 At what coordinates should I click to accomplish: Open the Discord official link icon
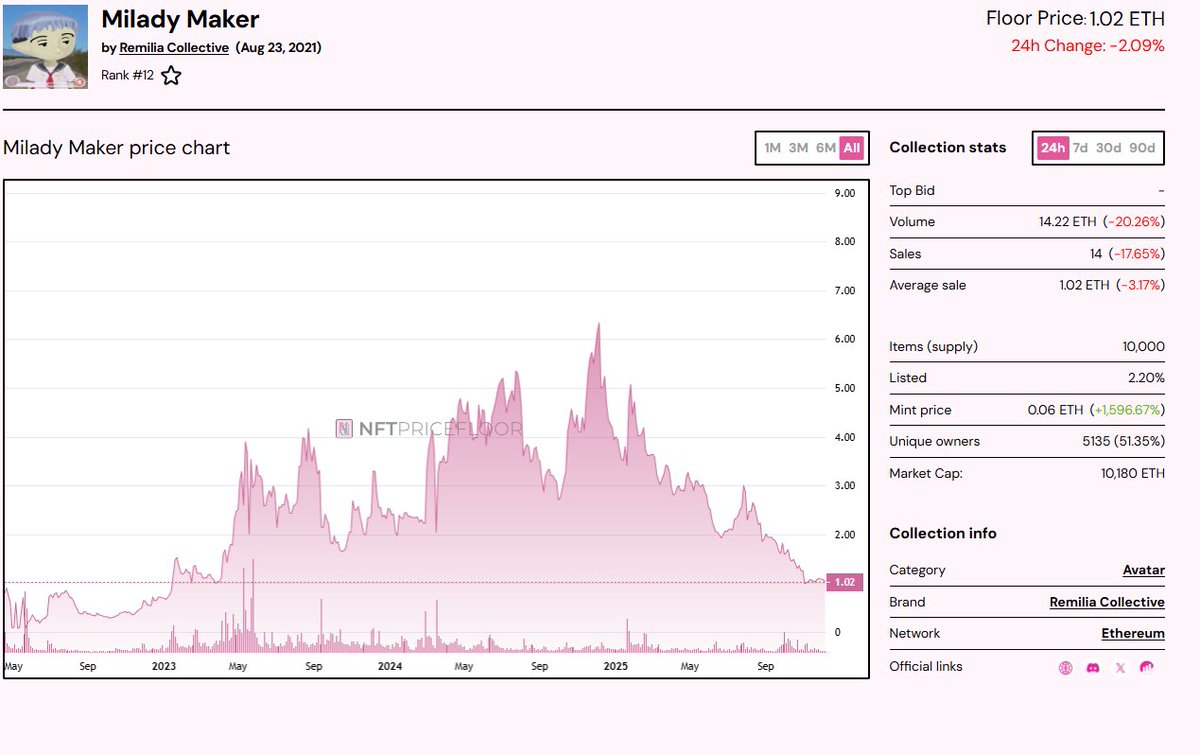click(1093, 667)
